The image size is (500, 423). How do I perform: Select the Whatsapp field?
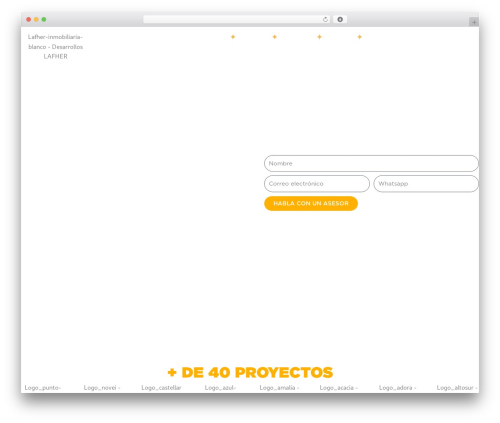(x=426, y=184)
